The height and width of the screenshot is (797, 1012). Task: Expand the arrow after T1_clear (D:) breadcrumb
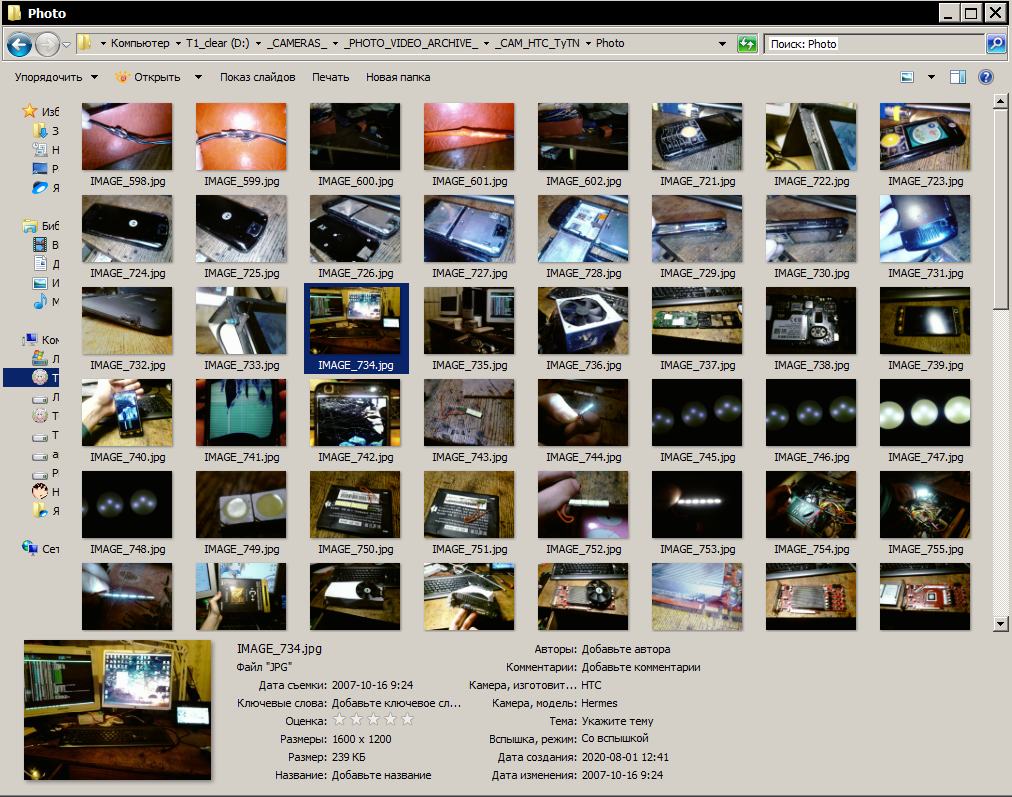[x=258, y=43]
